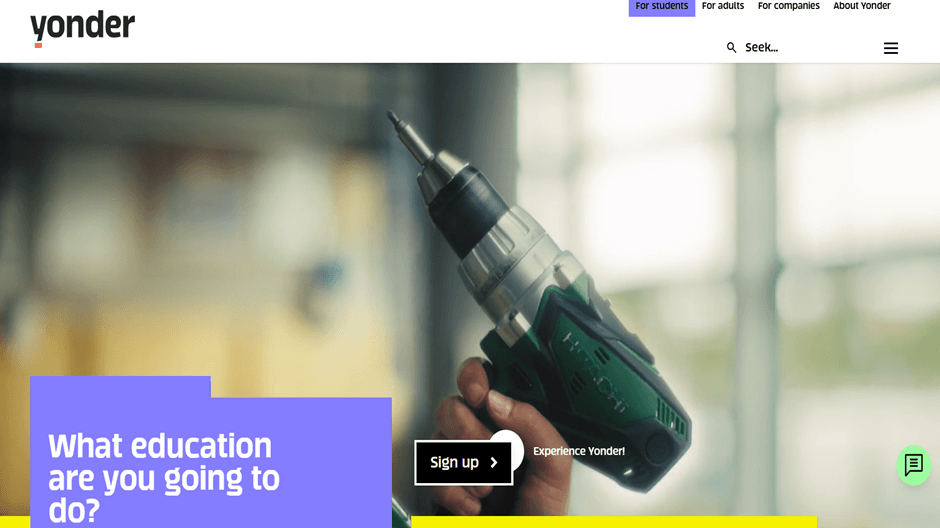
Task: Open the hamburger menu icon
Action: (891, 48)
